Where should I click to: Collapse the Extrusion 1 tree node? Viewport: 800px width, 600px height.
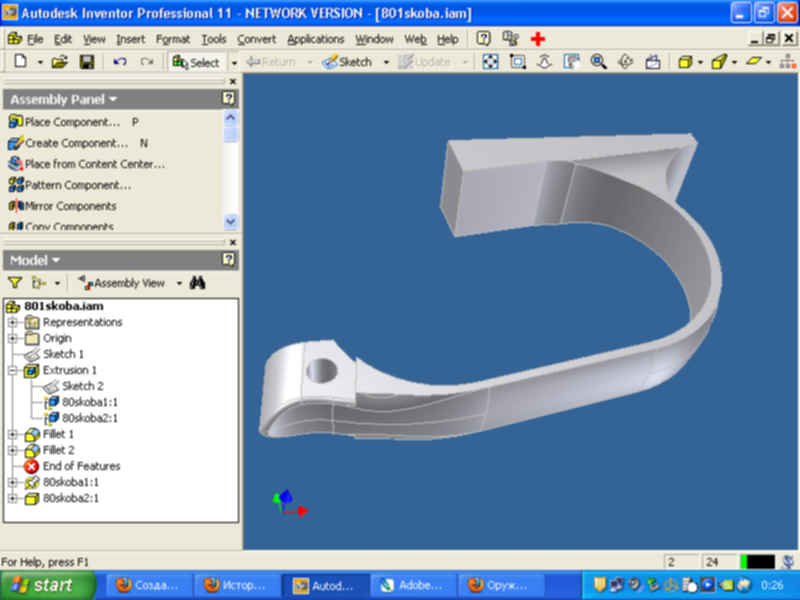(x=13, y=370)
